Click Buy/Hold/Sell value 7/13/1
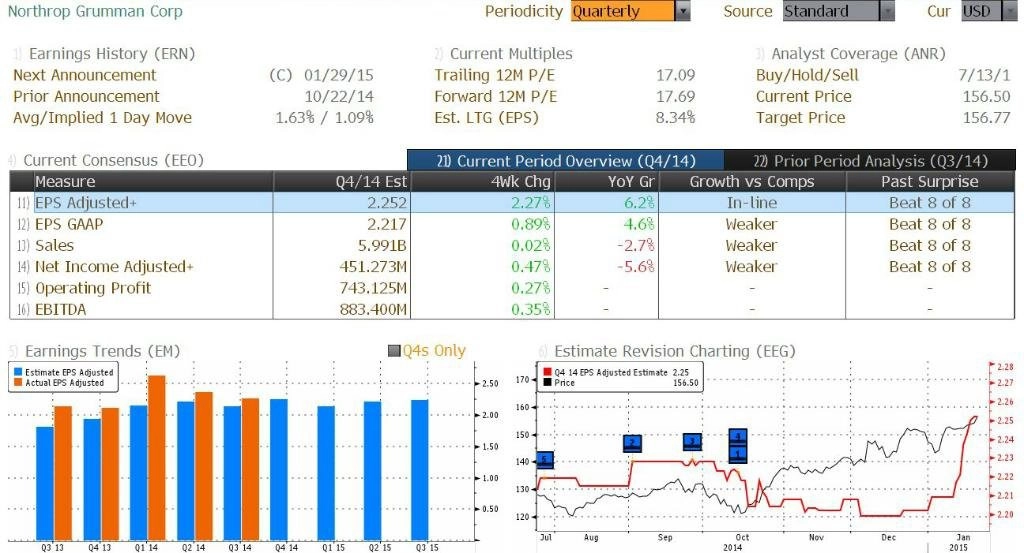Screen dimensions: 1024x553 [984, 75]
